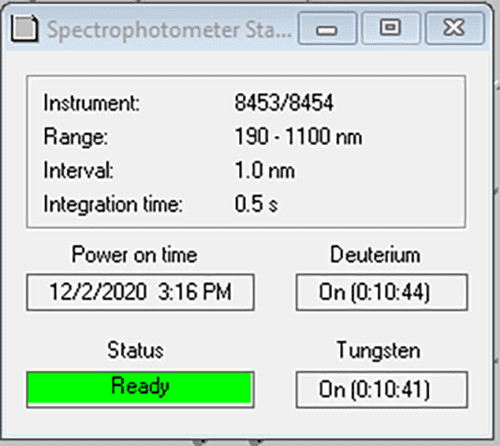Click the Deuterium heading label
500x446 pixels.
click(x=375, y=255)
